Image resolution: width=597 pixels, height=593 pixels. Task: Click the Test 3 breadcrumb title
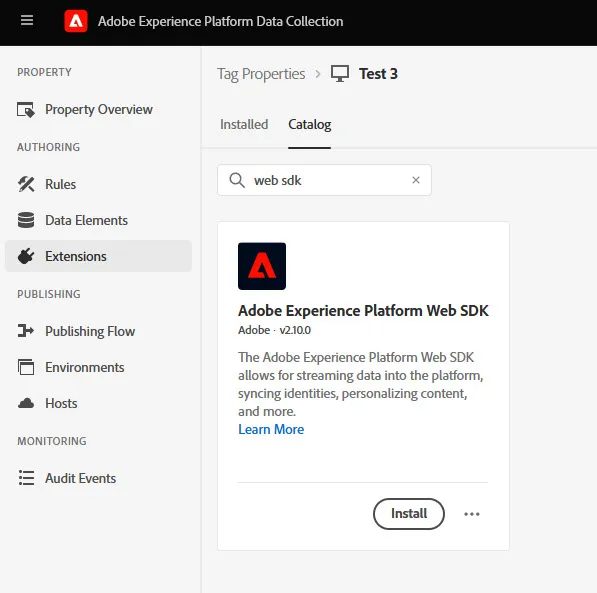(378, 74)
